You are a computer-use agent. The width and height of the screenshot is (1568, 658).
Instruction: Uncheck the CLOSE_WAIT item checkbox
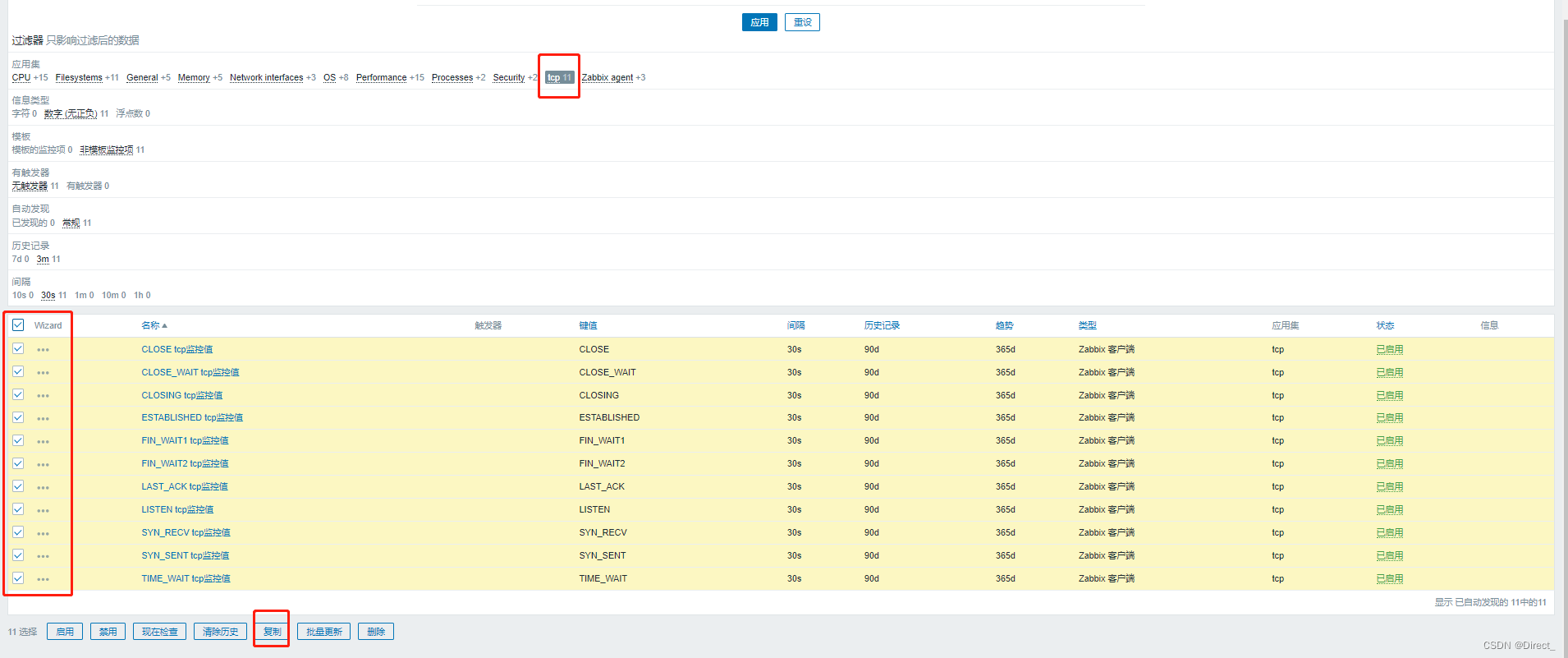coord(18,371)
